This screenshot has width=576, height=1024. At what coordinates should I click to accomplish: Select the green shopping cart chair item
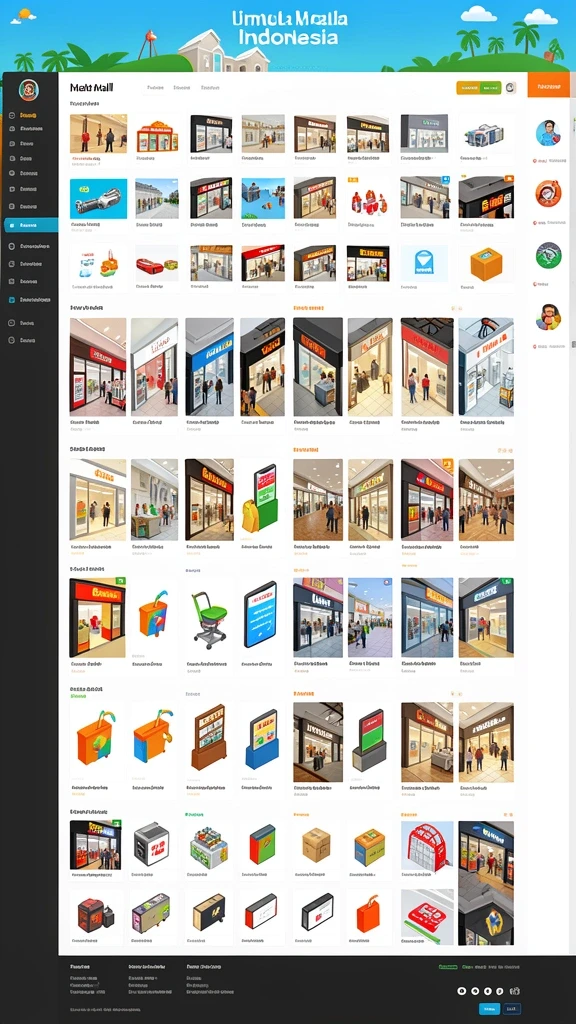(208, 618)
